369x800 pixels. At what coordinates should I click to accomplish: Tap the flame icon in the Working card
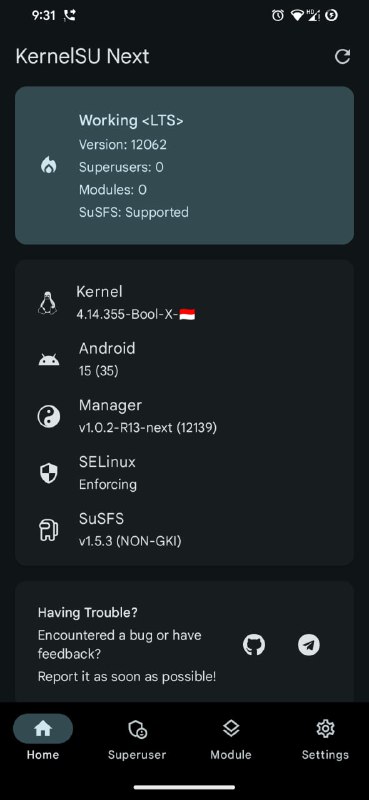pos(49,165)
